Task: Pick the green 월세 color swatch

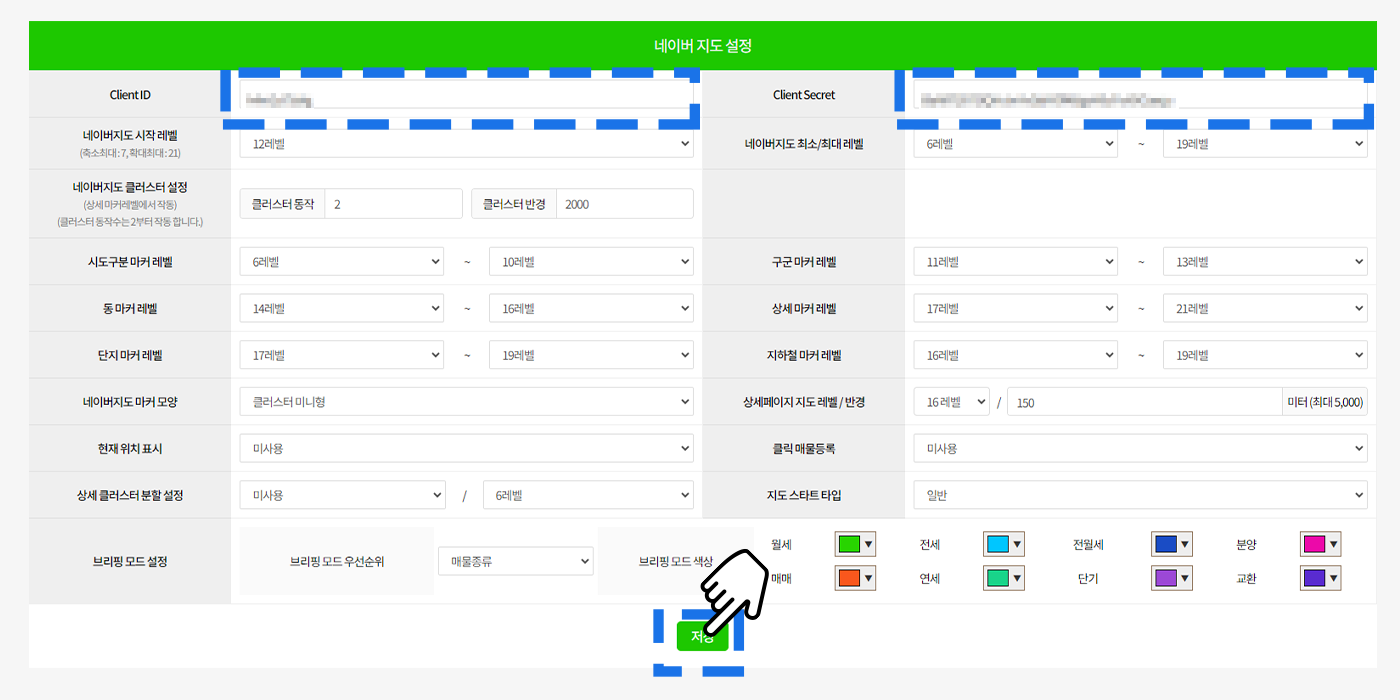Action: (855, 544)
